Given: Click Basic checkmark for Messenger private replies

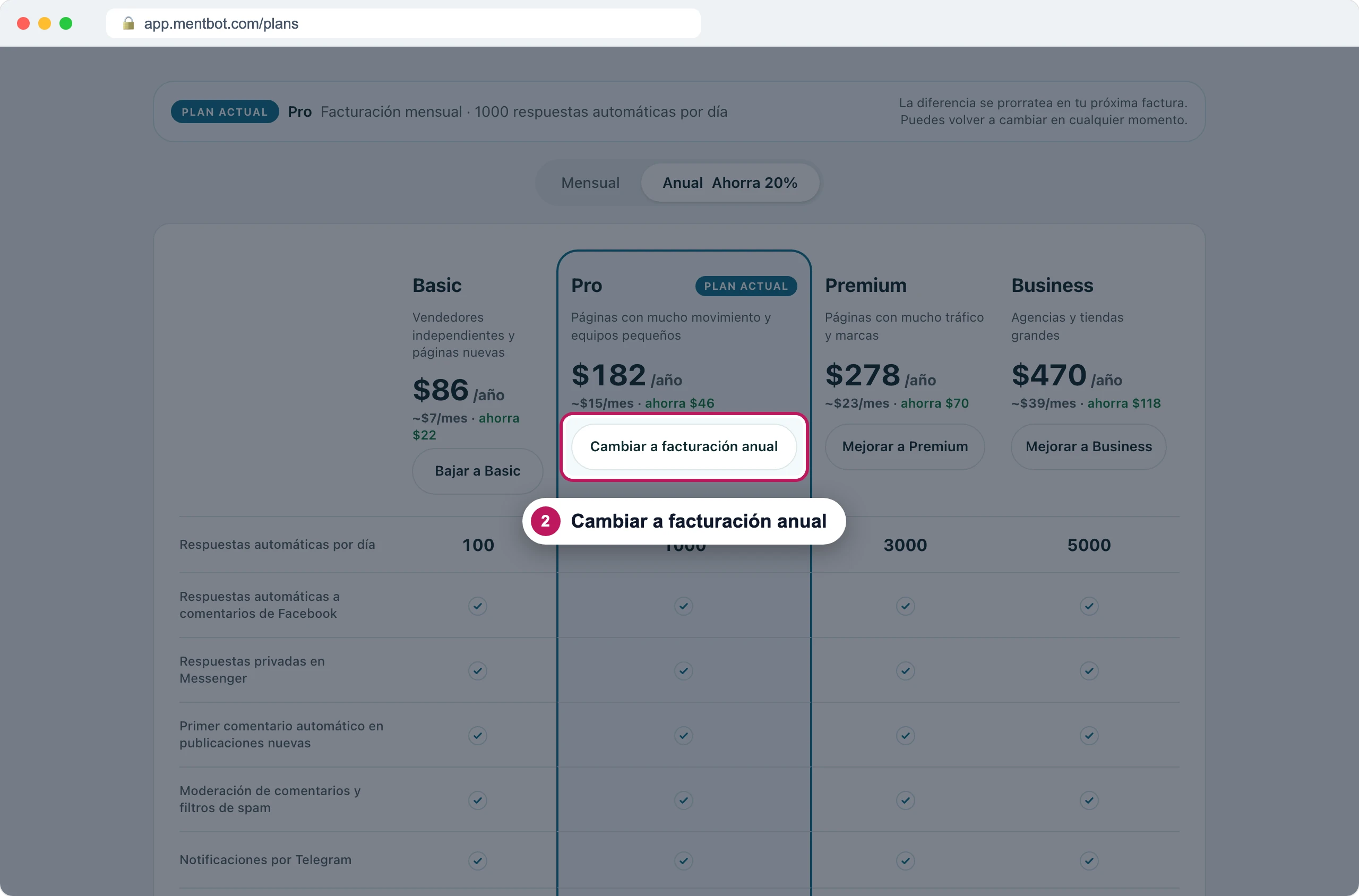Looking at the screenshot, I should 477,670.
